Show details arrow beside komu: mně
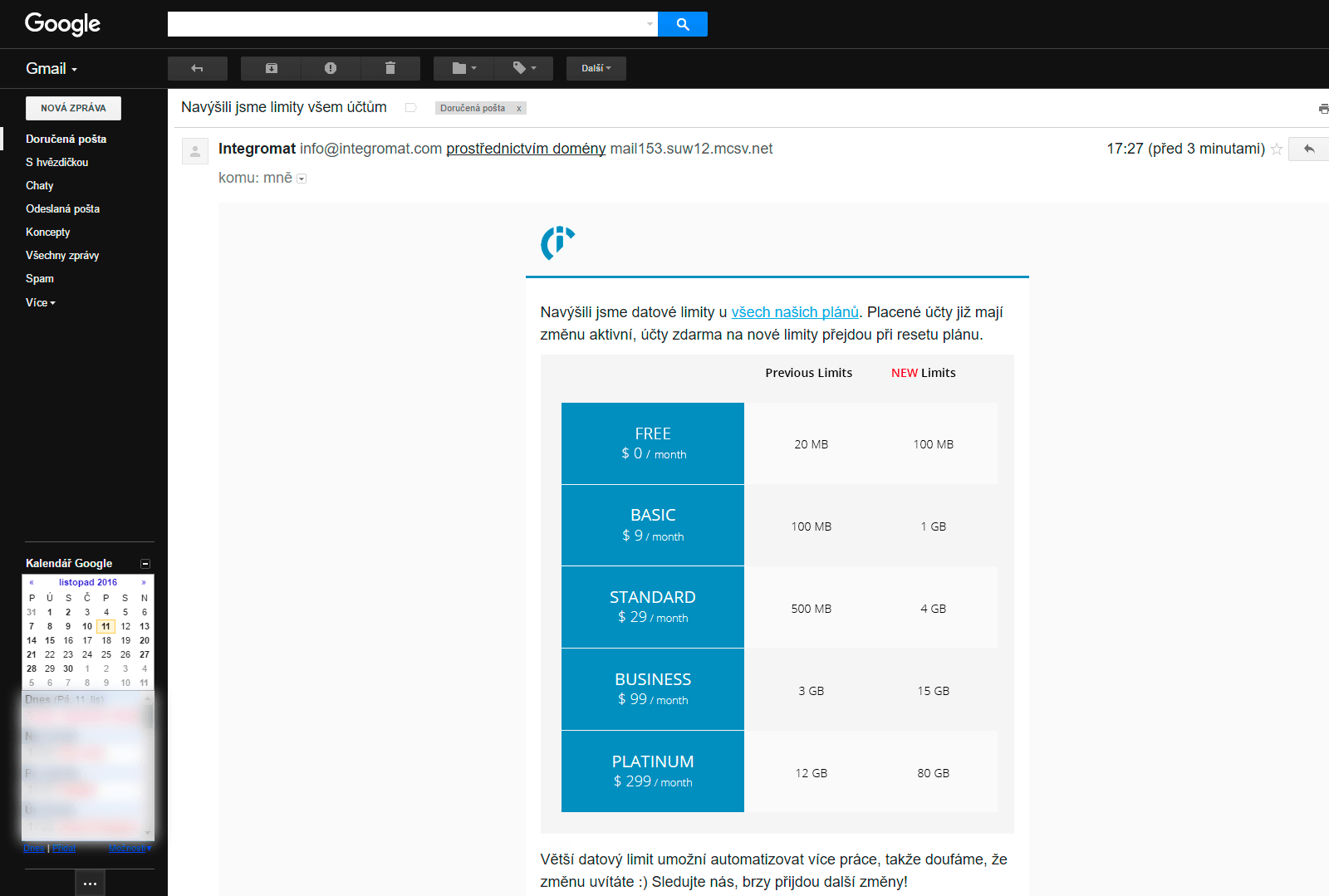The width and height of the screenshot is (1329, 896). coord(302,179)
